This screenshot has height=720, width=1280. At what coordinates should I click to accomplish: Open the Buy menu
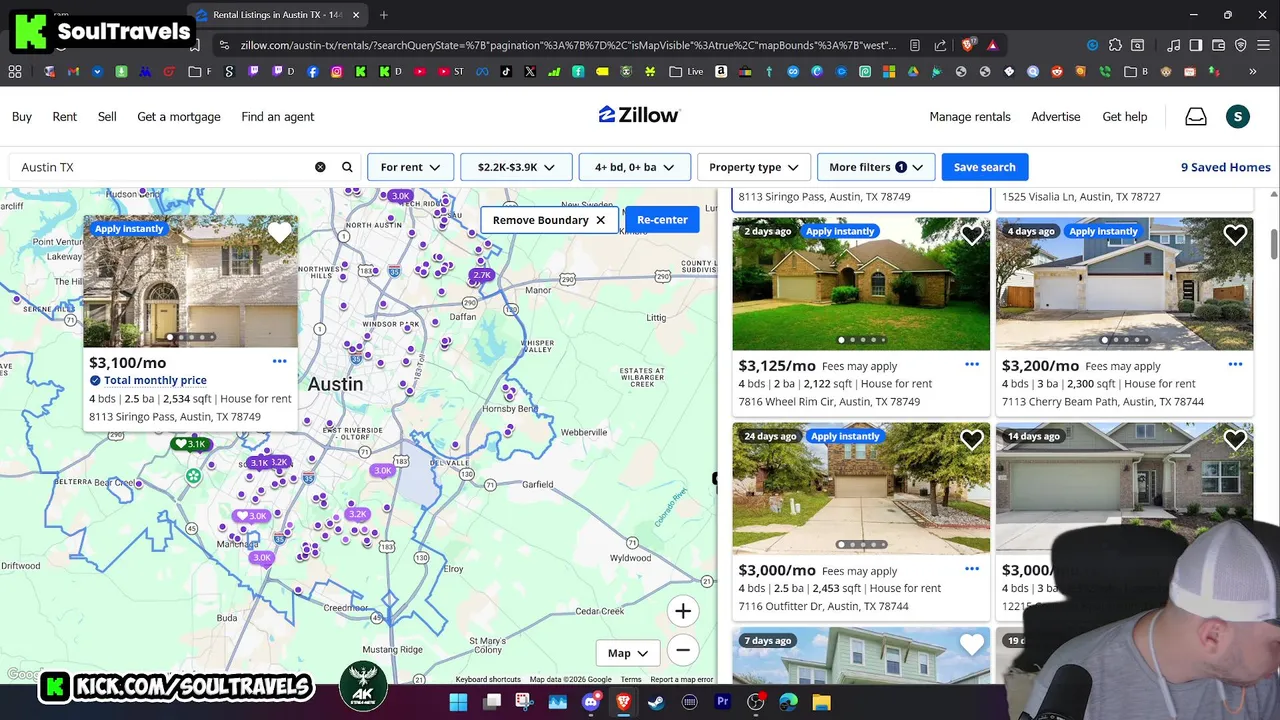[x=22, y=117]
